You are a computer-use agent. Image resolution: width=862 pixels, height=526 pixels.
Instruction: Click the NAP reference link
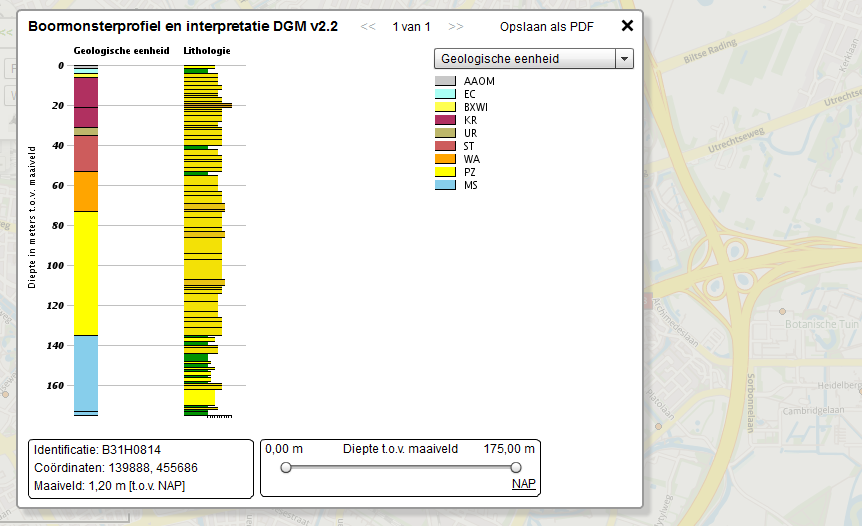(x=523, y=484)
